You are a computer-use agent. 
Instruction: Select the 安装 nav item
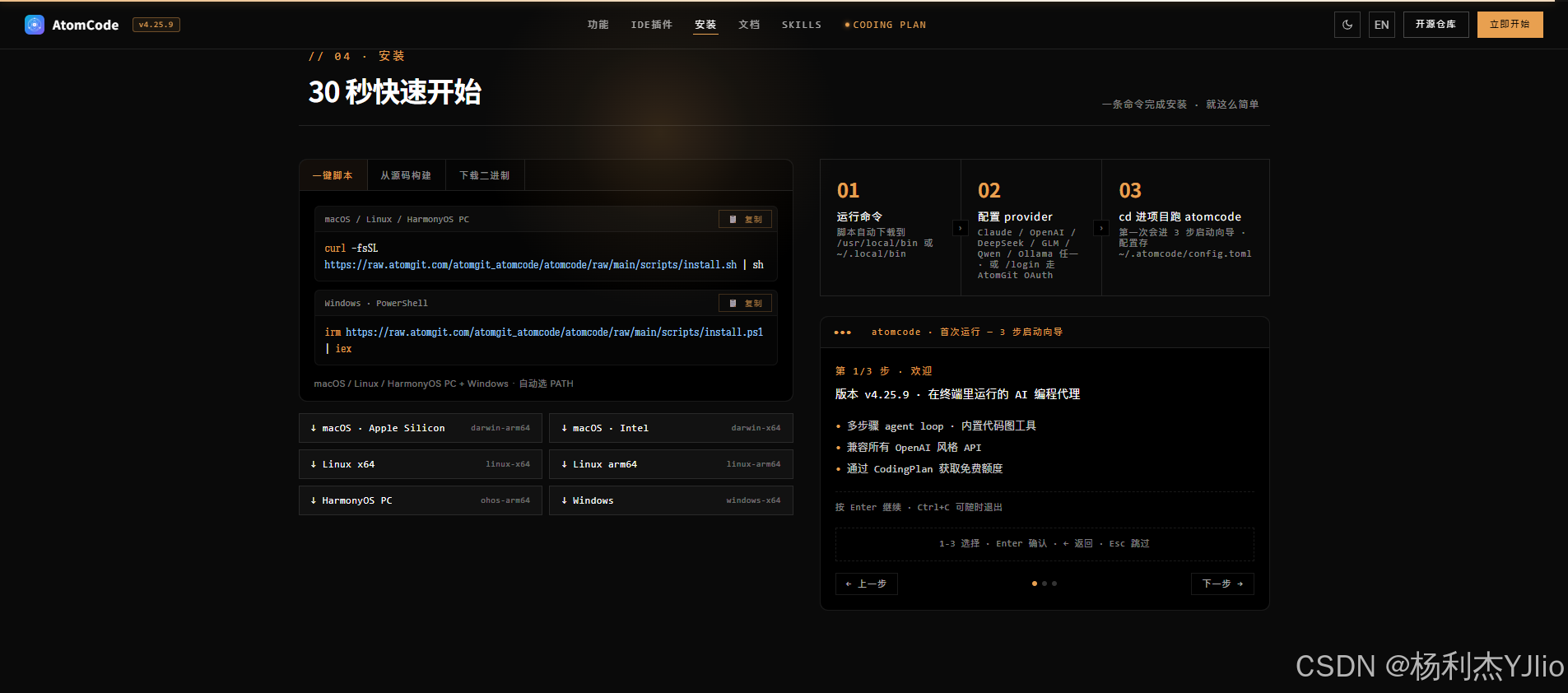pyautogui.click(x=705, y=25)
